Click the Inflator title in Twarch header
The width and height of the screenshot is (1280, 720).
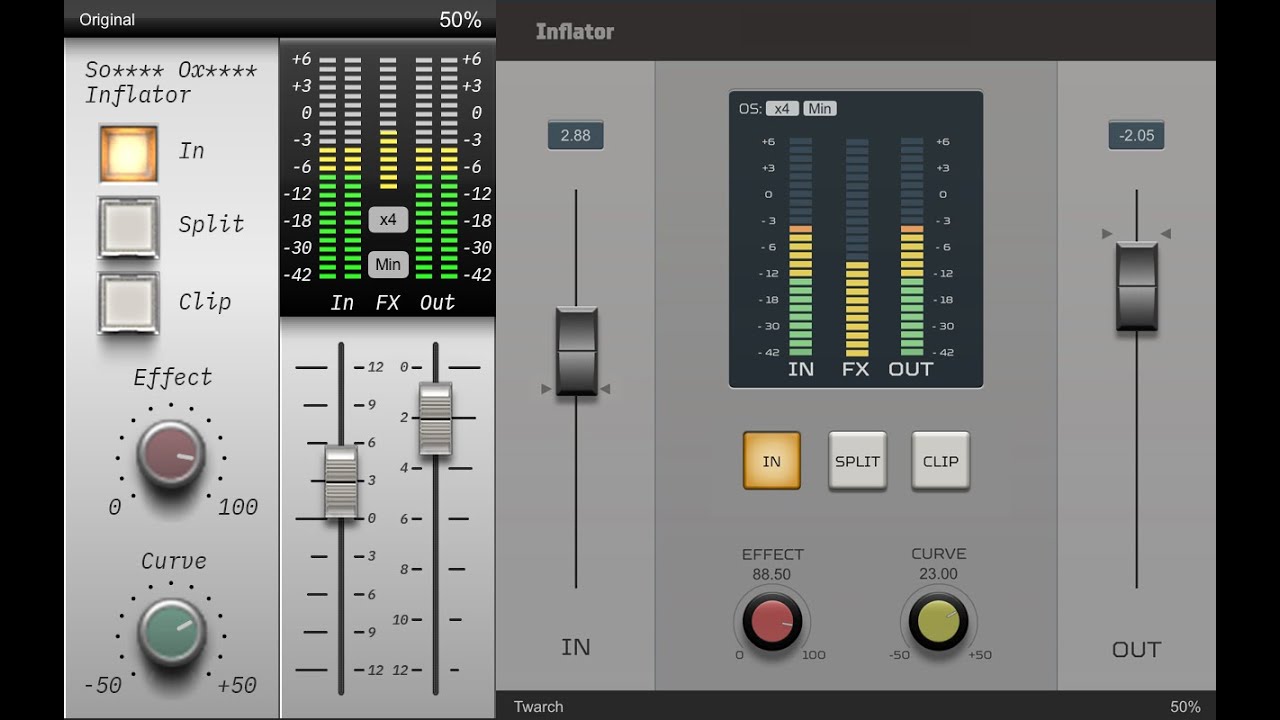click(x=575, y=32)
